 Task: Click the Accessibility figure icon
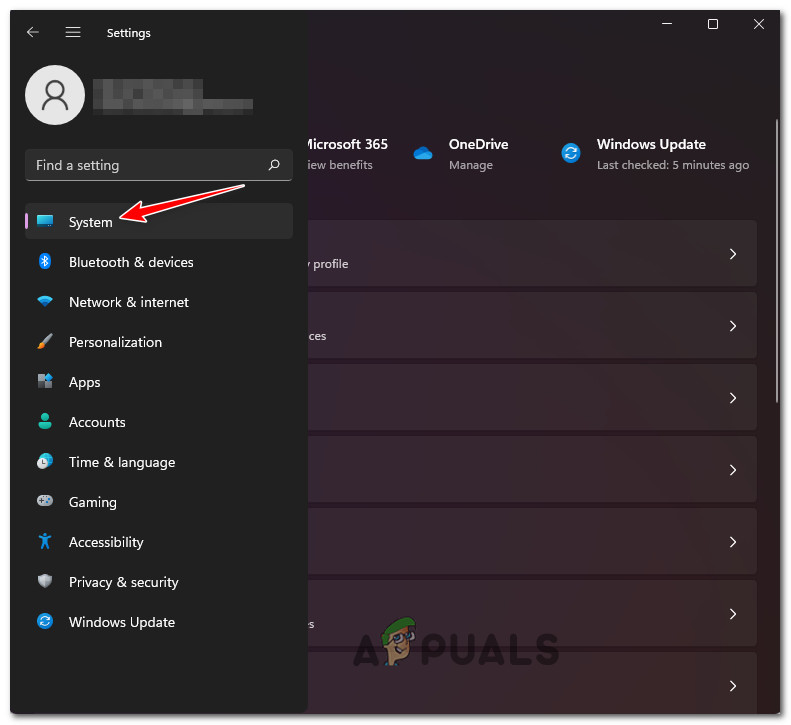(45, 541)
